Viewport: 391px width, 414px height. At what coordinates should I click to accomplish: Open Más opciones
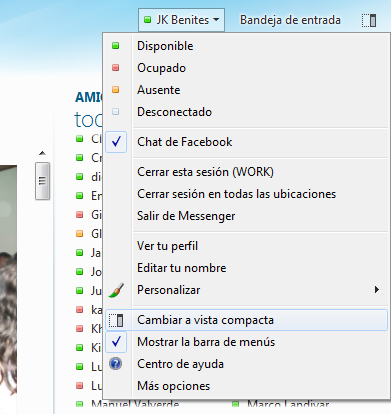(247, 386)
